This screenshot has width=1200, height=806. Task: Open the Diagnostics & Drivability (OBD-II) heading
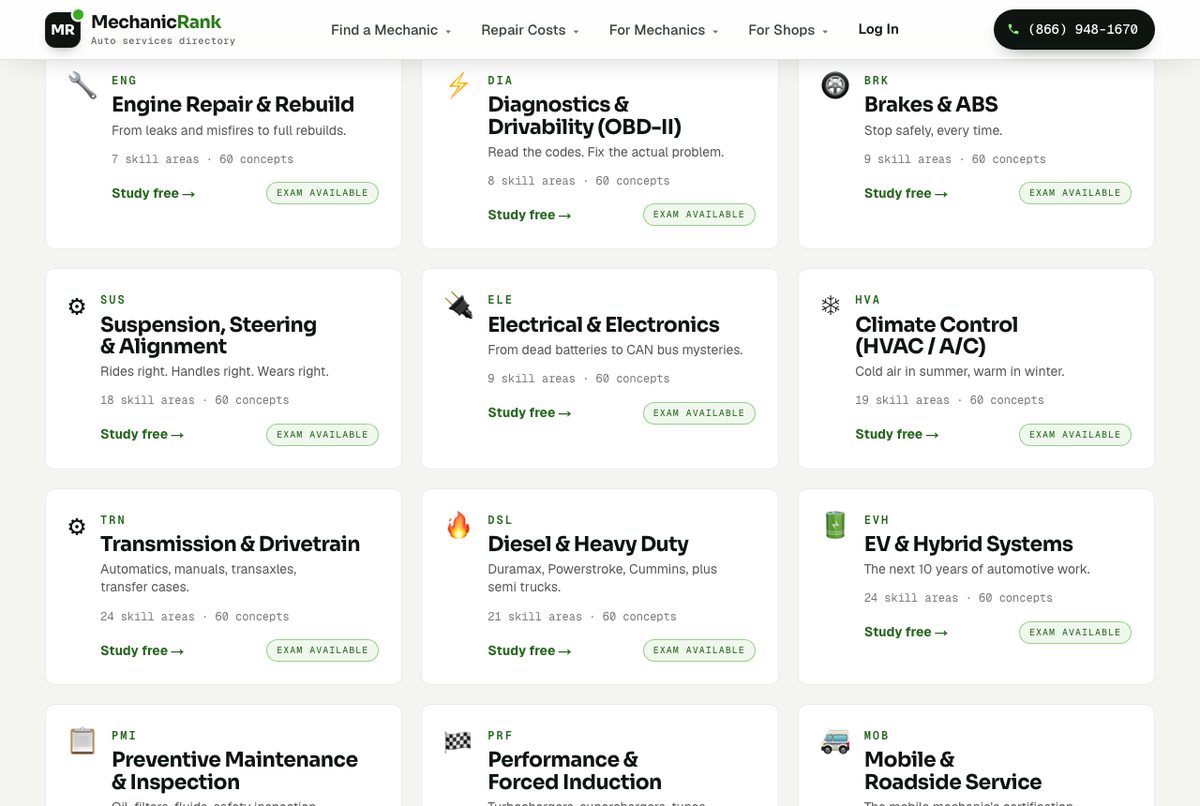[585, 115]
